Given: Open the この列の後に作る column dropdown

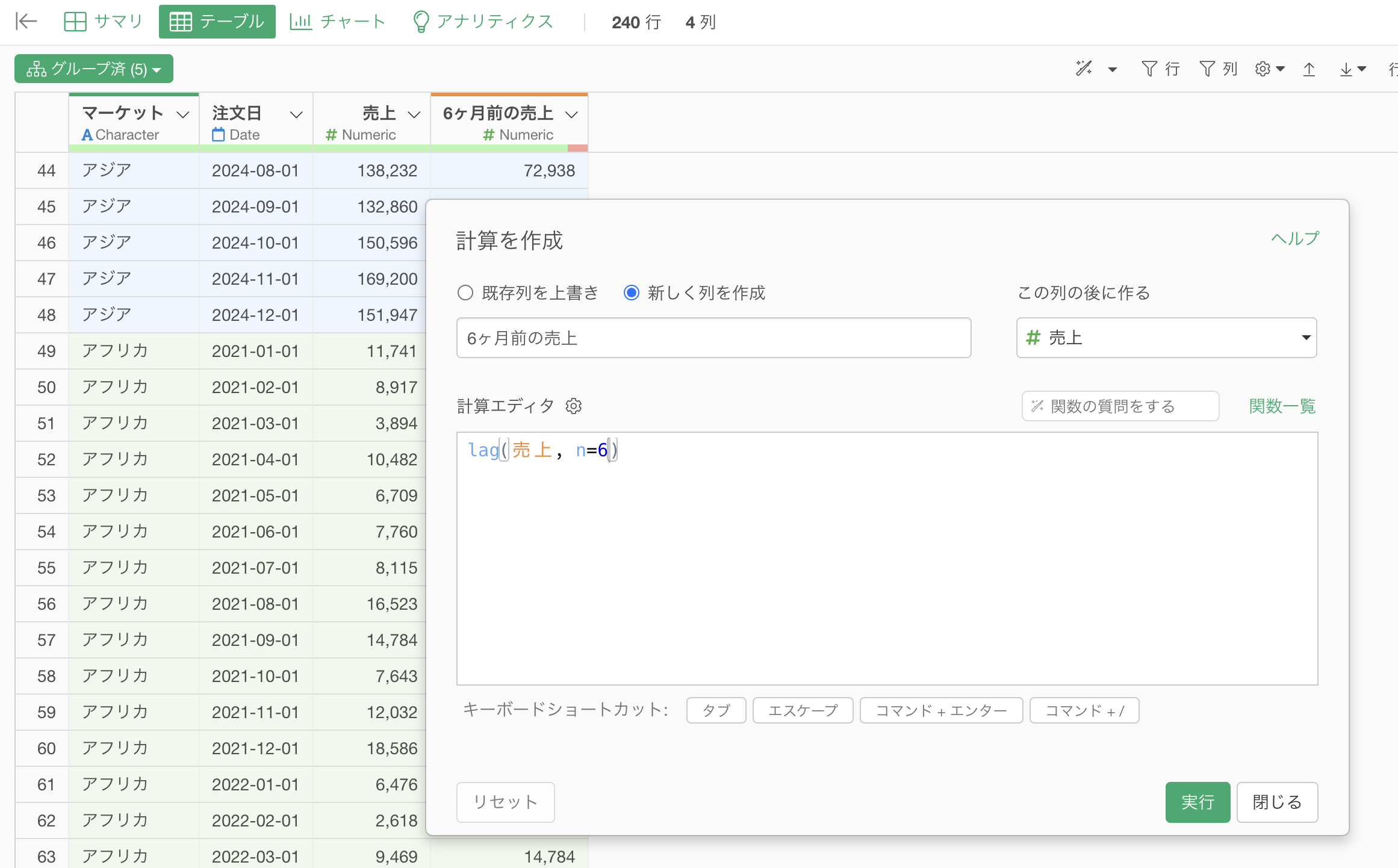Looking at the screenshot, I should coord(1166,338).
